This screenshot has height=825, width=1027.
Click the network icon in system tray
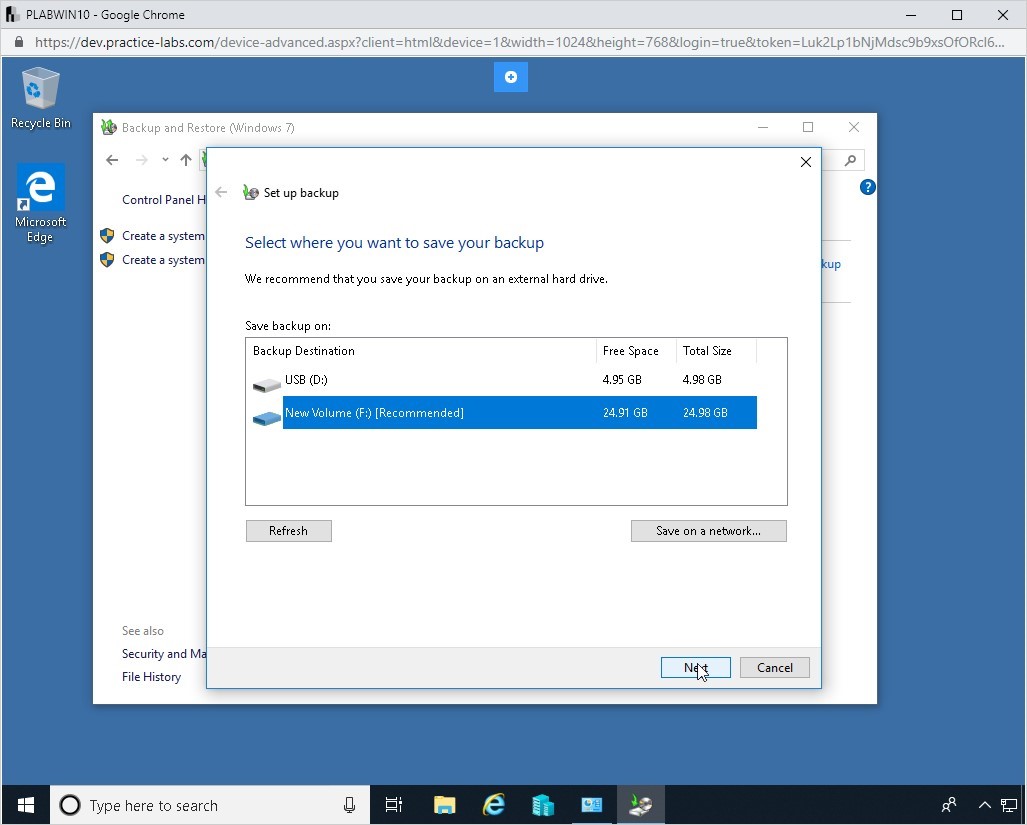pyautogui.click(x=1009, y=805)
